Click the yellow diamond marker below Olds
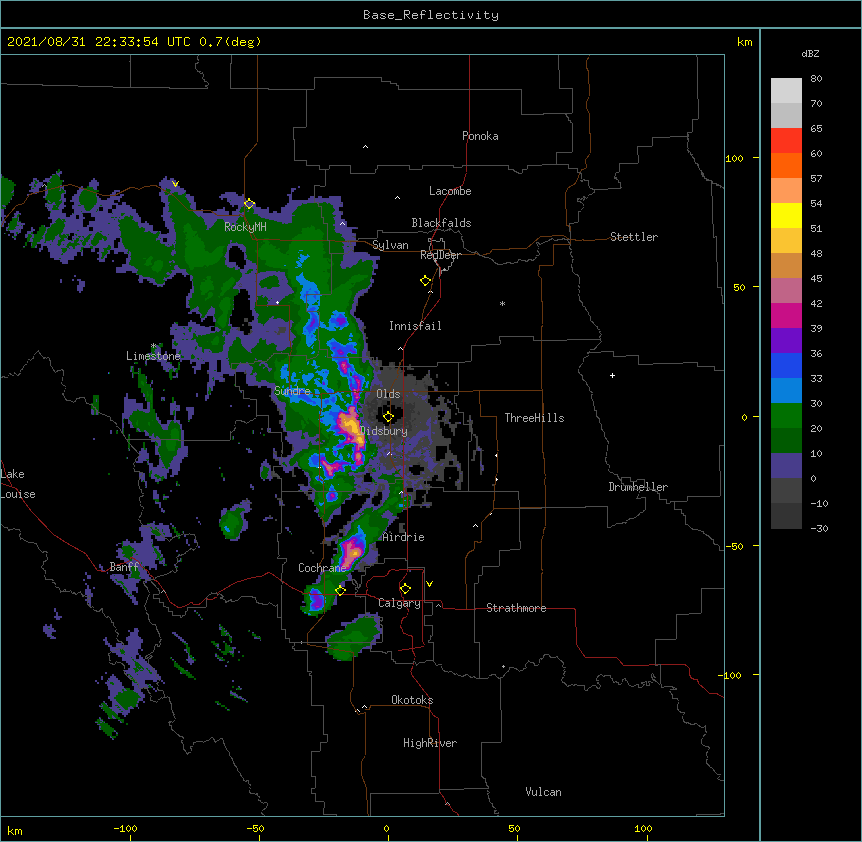 (x=388, y=417)
